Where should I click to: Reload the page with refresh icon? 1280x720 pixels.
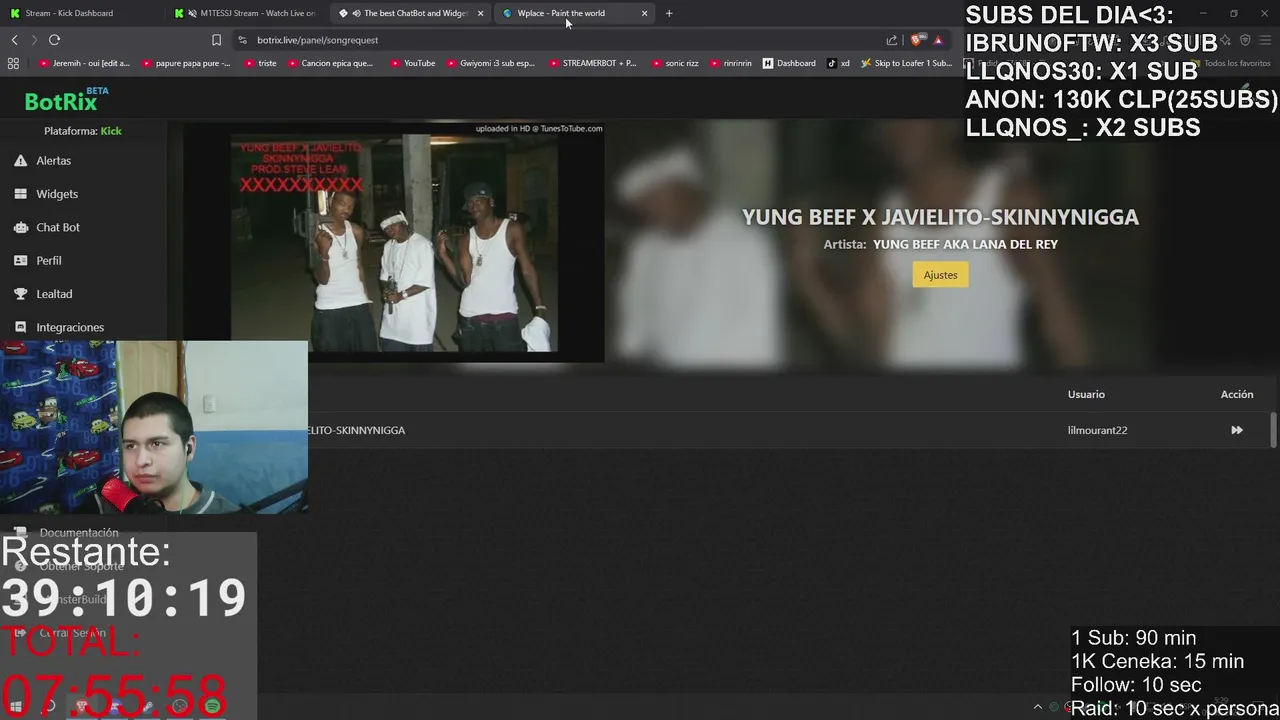point(54,40)
